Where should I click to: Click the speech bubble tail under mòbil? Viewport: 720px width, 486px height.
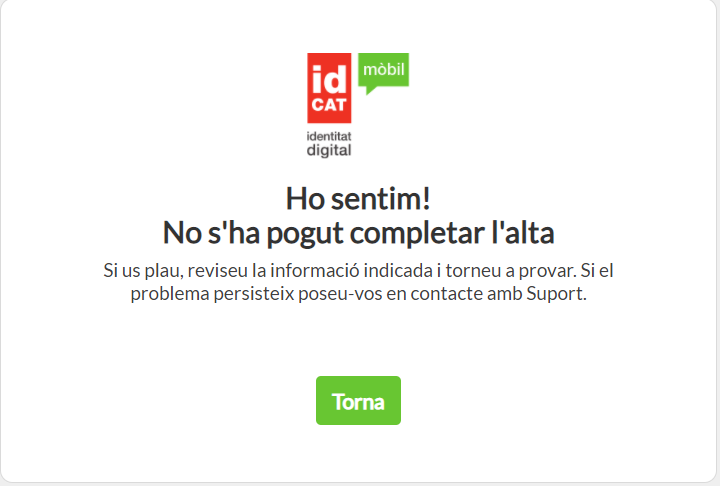point(371,90)
